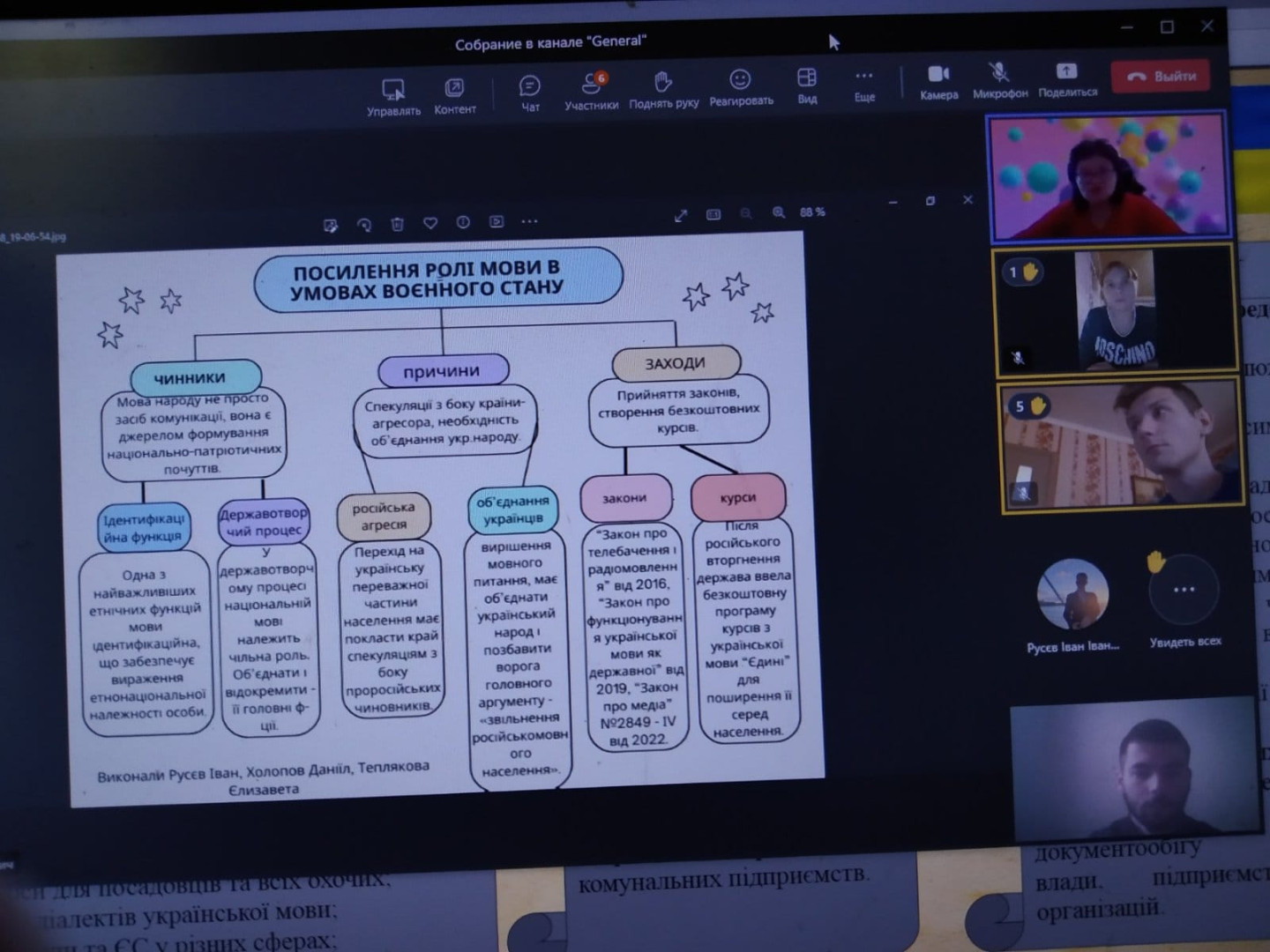Unmute the Микрофон
This screenshot has width=1270, height=952.
(1000, 79)
